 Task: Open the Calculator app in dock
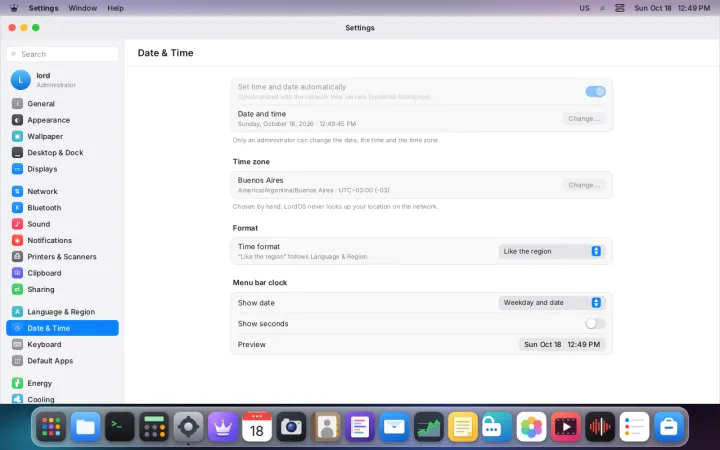[154, 427]
